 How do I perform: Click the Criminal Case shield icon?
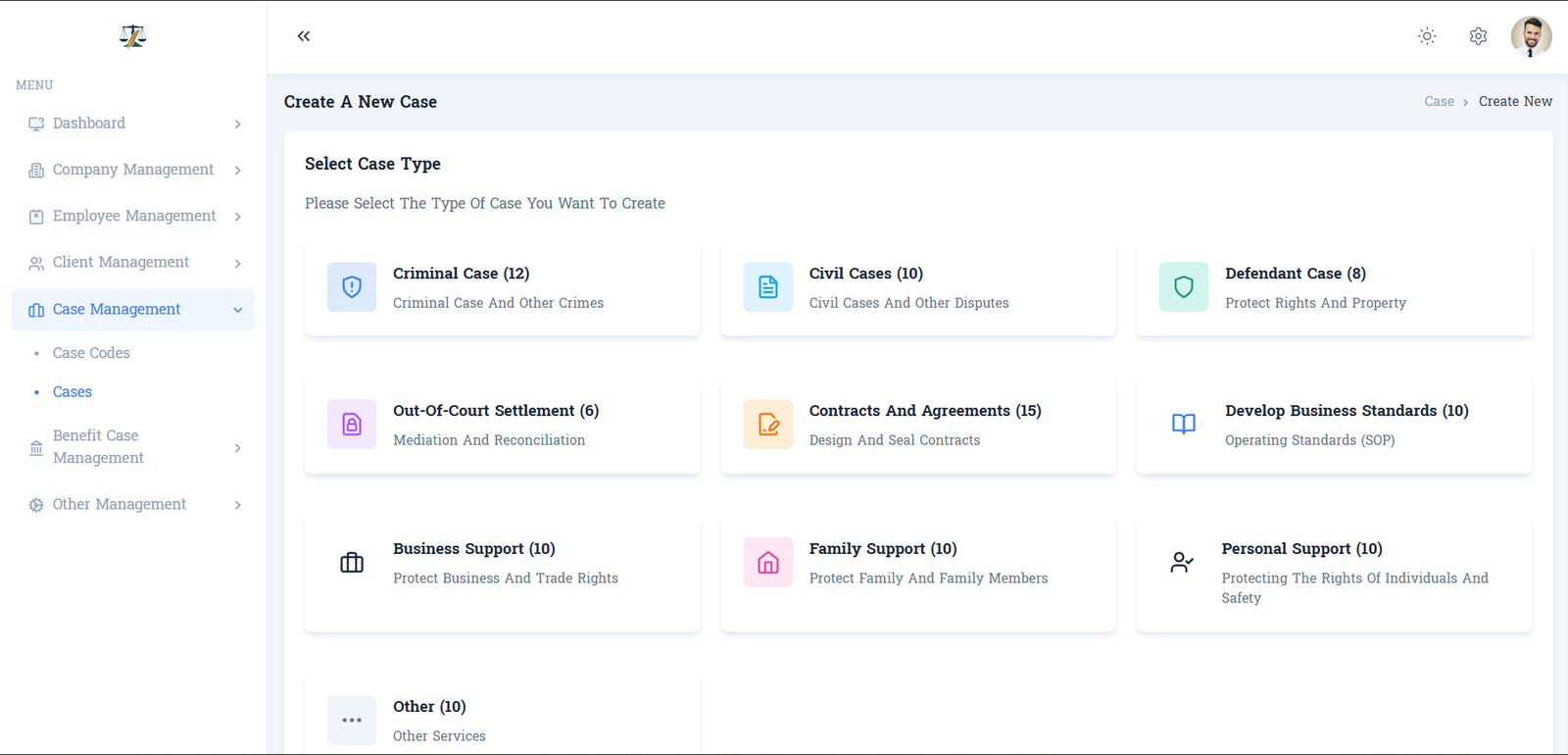[352, 286]
